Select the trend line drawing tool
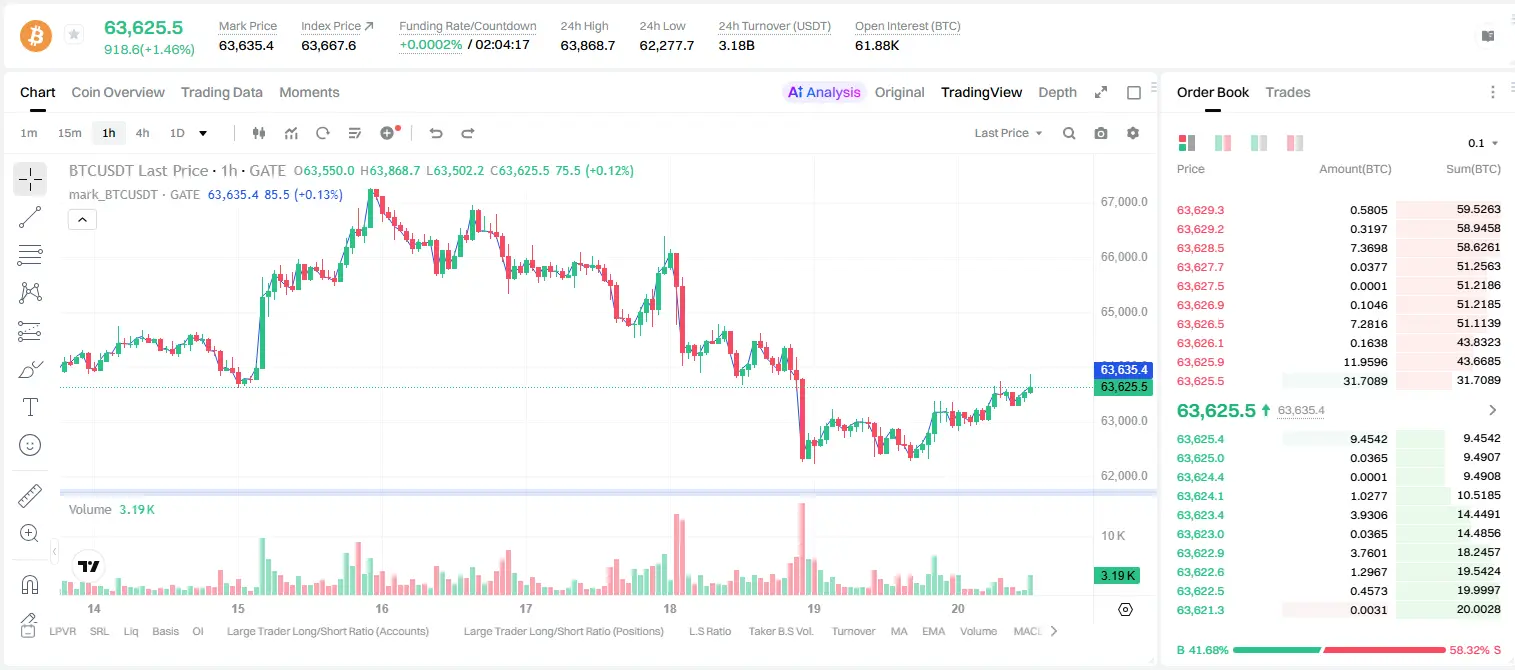This screenshot has height=670, width=1515. pos(30,217)
